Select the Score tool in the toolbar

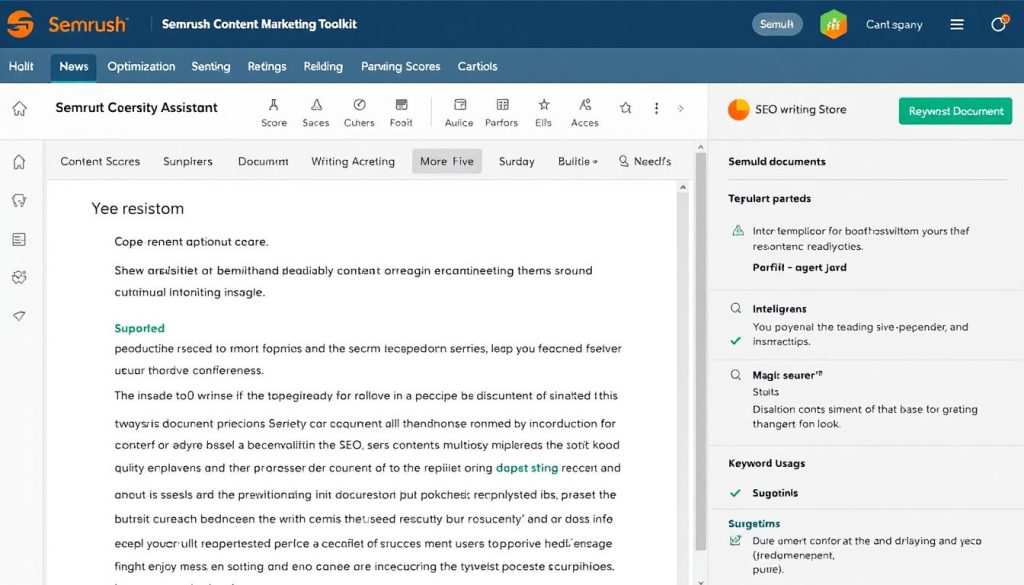(273, 111)
